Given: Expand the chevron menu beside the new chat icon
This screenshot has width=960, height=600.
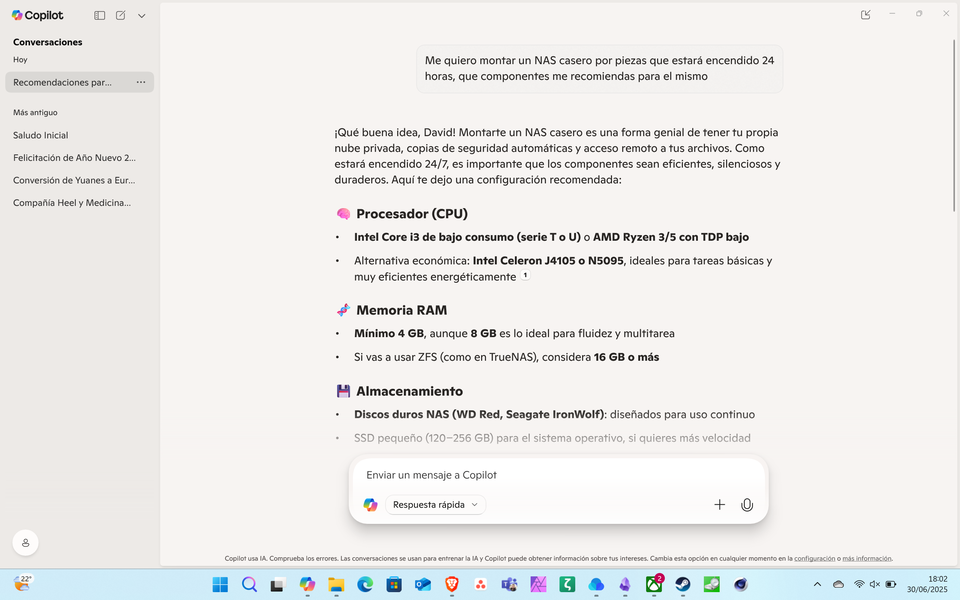Looking at the screenshot, I should (x=141, y=16).
